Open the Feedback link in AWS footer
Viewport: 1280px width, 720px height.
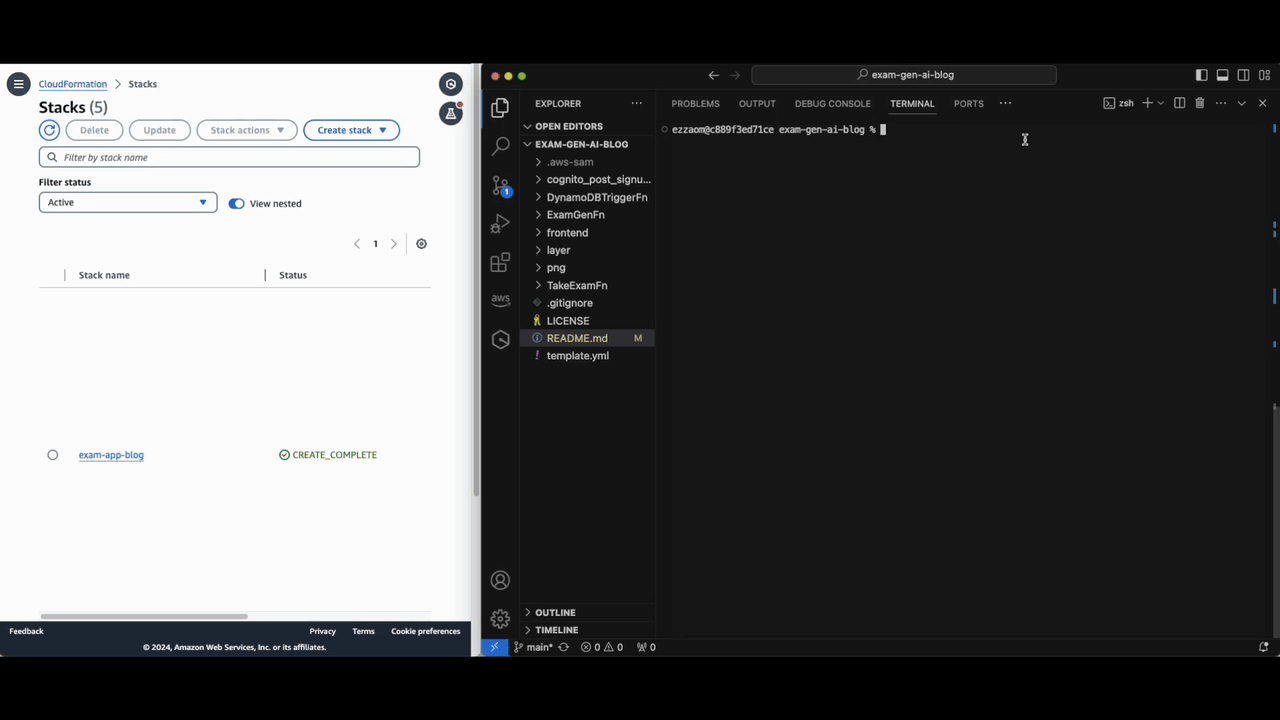(x=26, y=631)
